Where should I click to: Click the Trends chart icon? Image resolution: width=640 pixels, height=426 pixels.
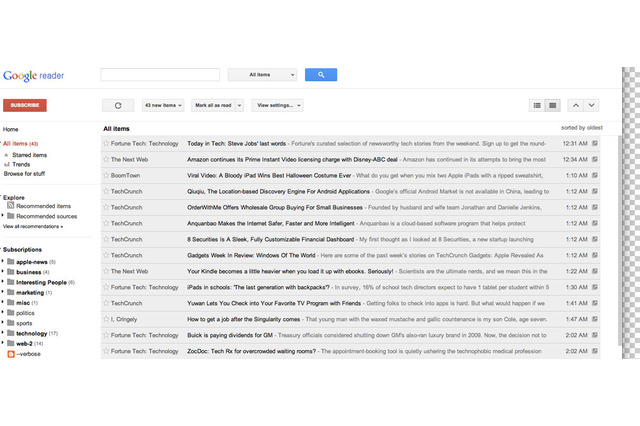7,164
